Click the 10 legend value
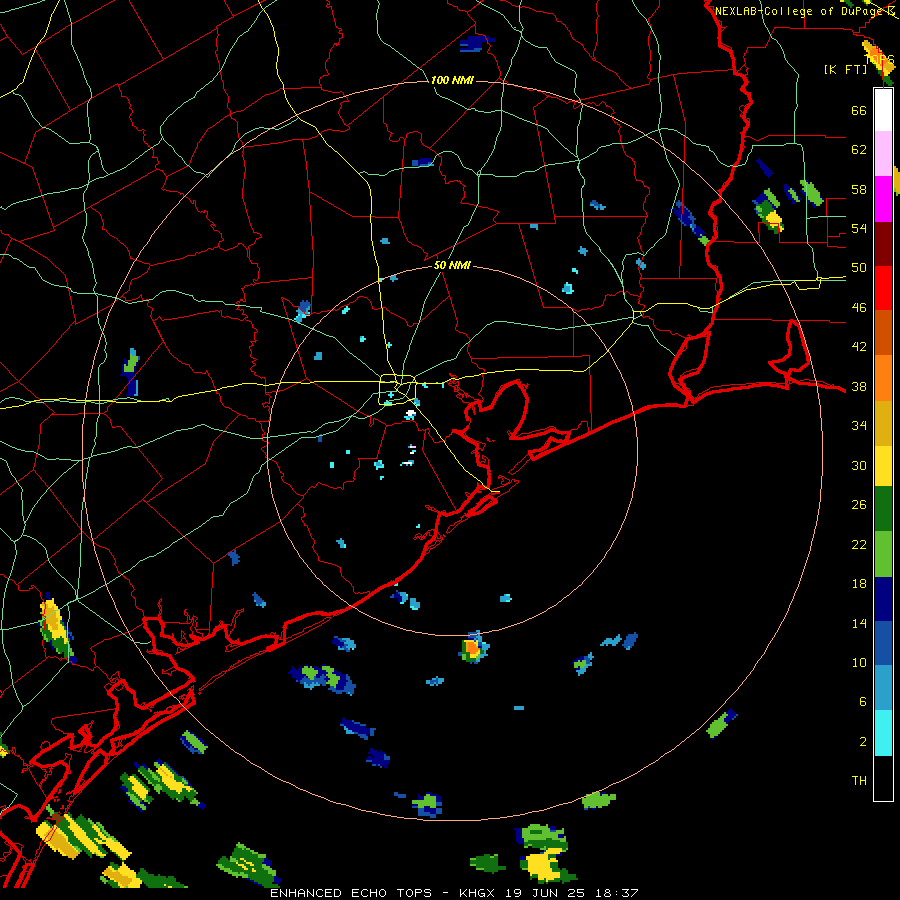 pos(859,663)
